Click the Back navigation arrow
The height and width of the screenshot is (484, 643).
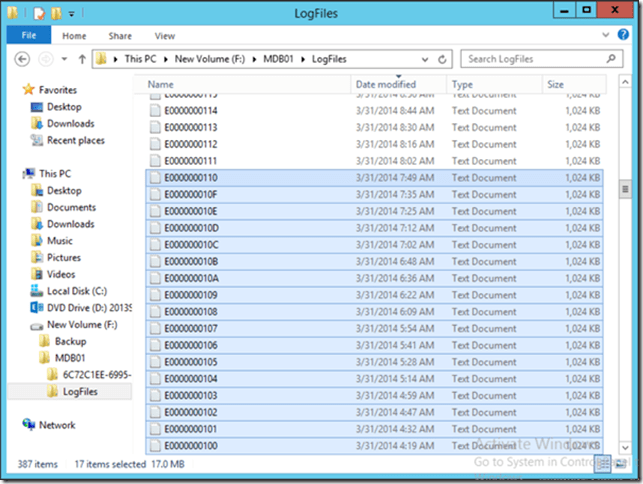click(22, 59)
